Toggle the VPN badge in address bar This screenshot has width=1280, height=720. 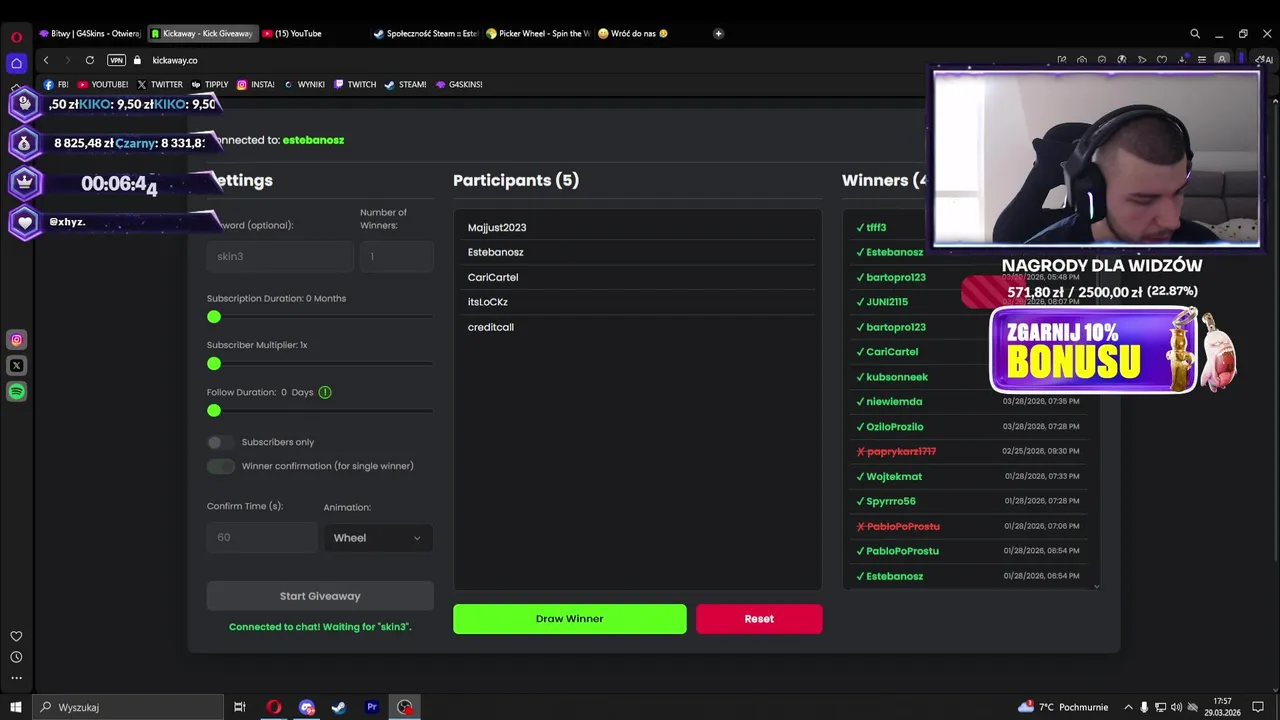[x=116, y=60]
